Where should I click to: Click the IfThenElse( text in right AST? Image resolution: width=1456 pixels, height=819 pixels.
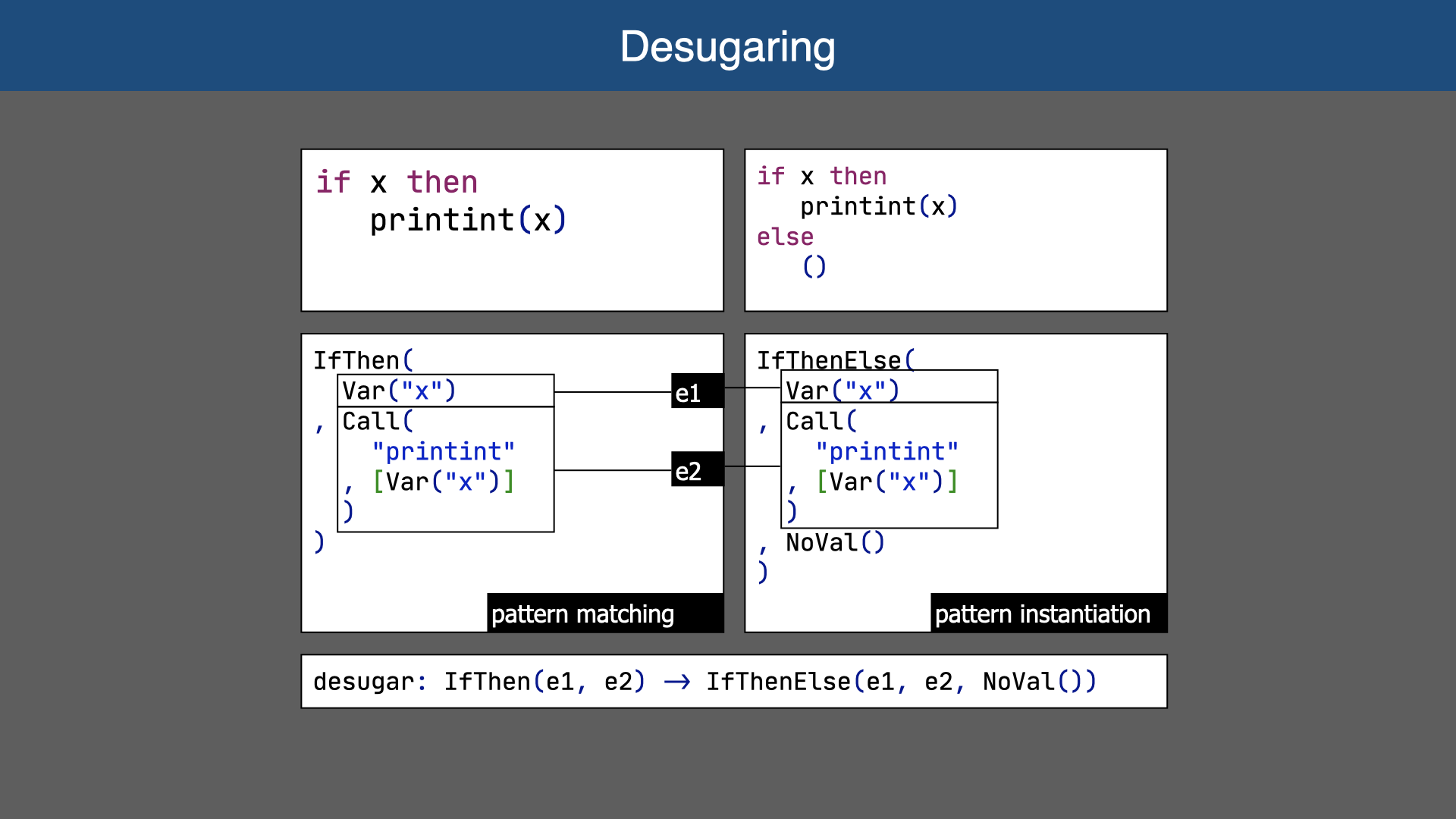(x=836, y=360)
